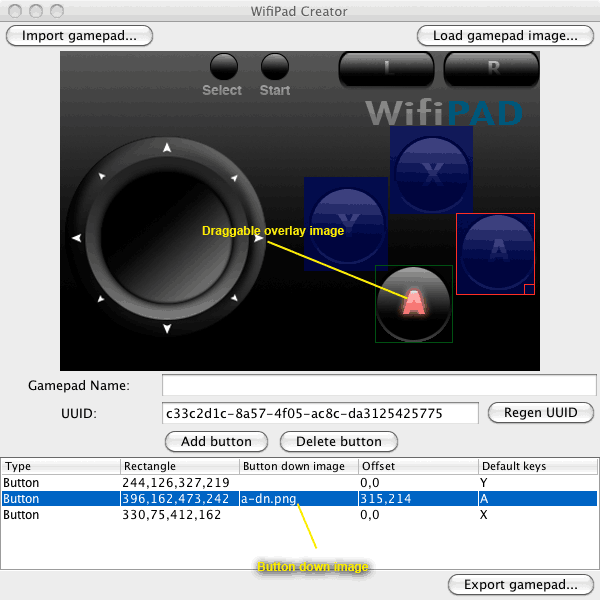This screenshot has height=600, width=600.
Task: Click the glowing red A overlay image
Action: (414, 304)
